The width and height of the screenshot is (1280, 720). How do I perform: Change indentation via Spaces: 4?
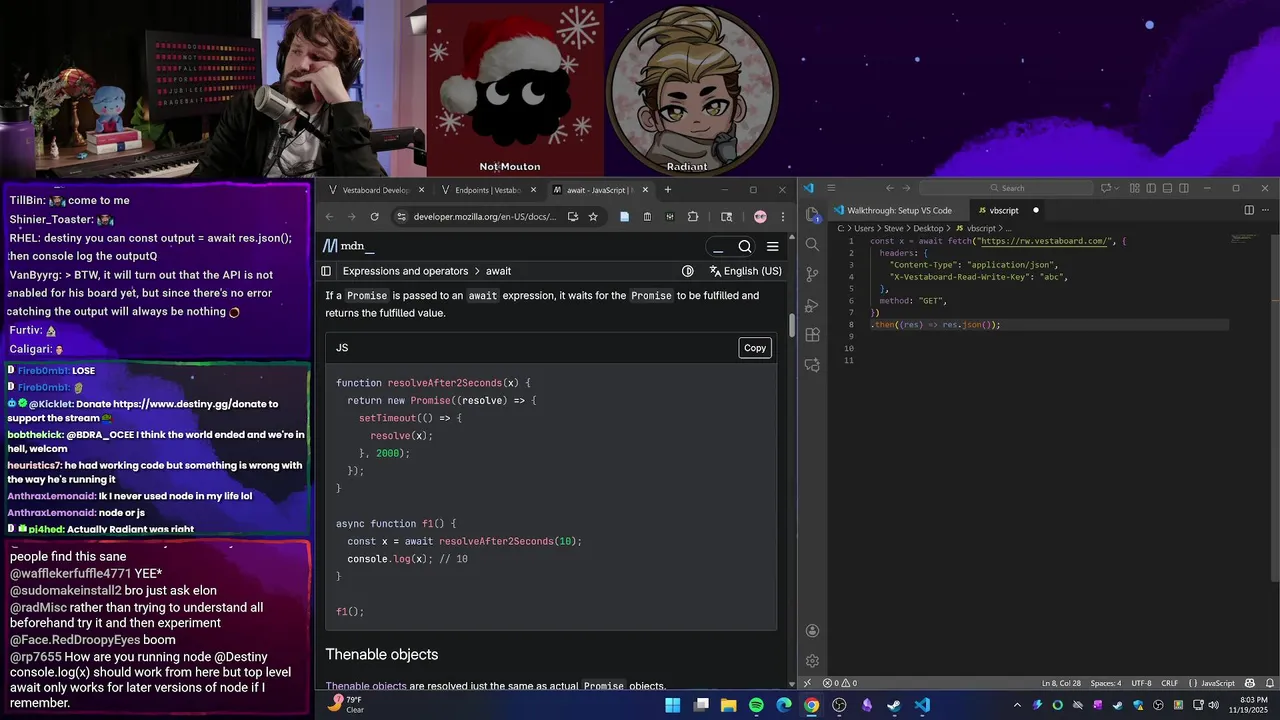click(x=1105, y=683)
